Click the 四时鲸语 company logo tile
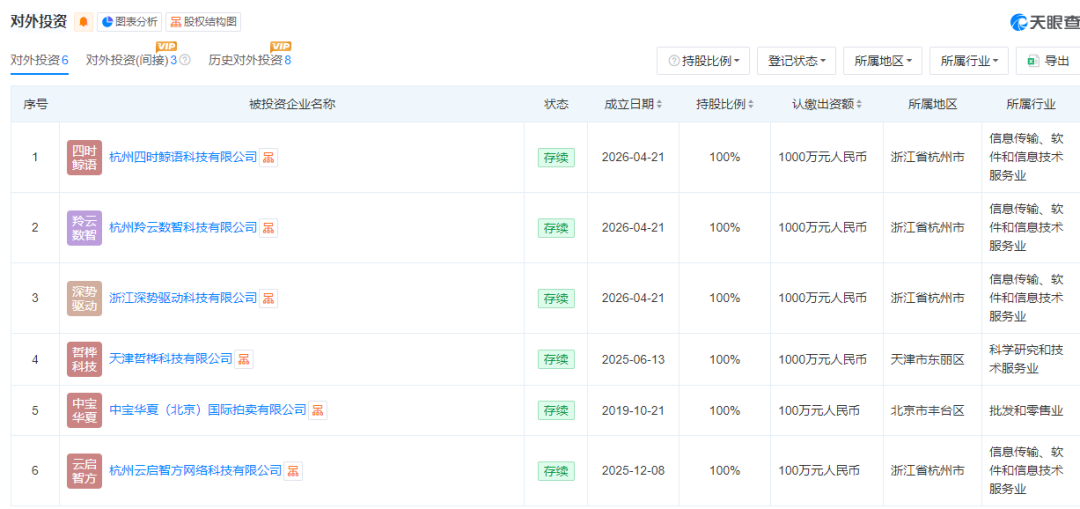The image size is (1080, 509). (x=84, y=157)
